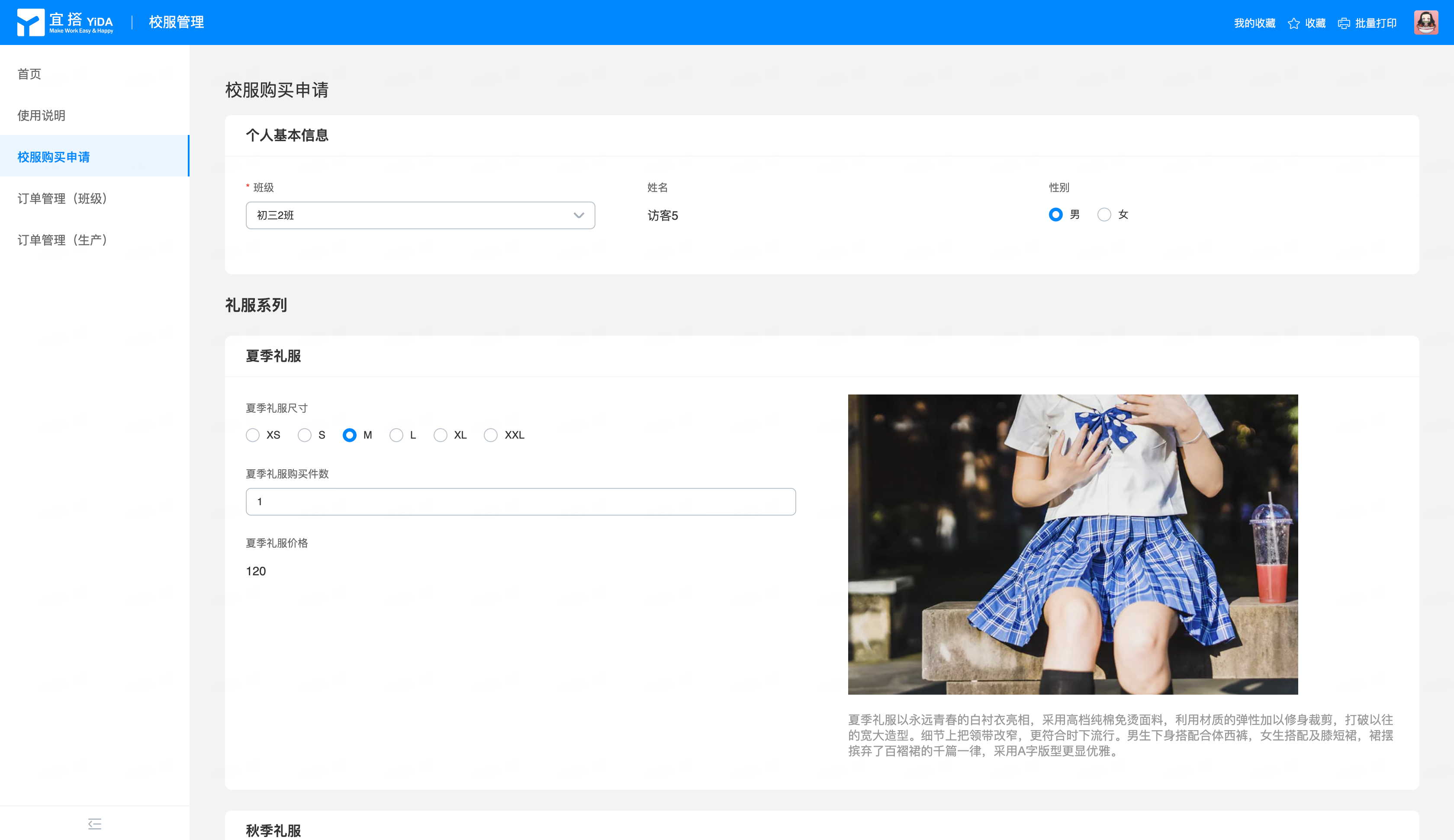Select the 男 gender radio button
This screenshot has width=1454, height=840.
pyautogui.click(x=1055, y=215)
